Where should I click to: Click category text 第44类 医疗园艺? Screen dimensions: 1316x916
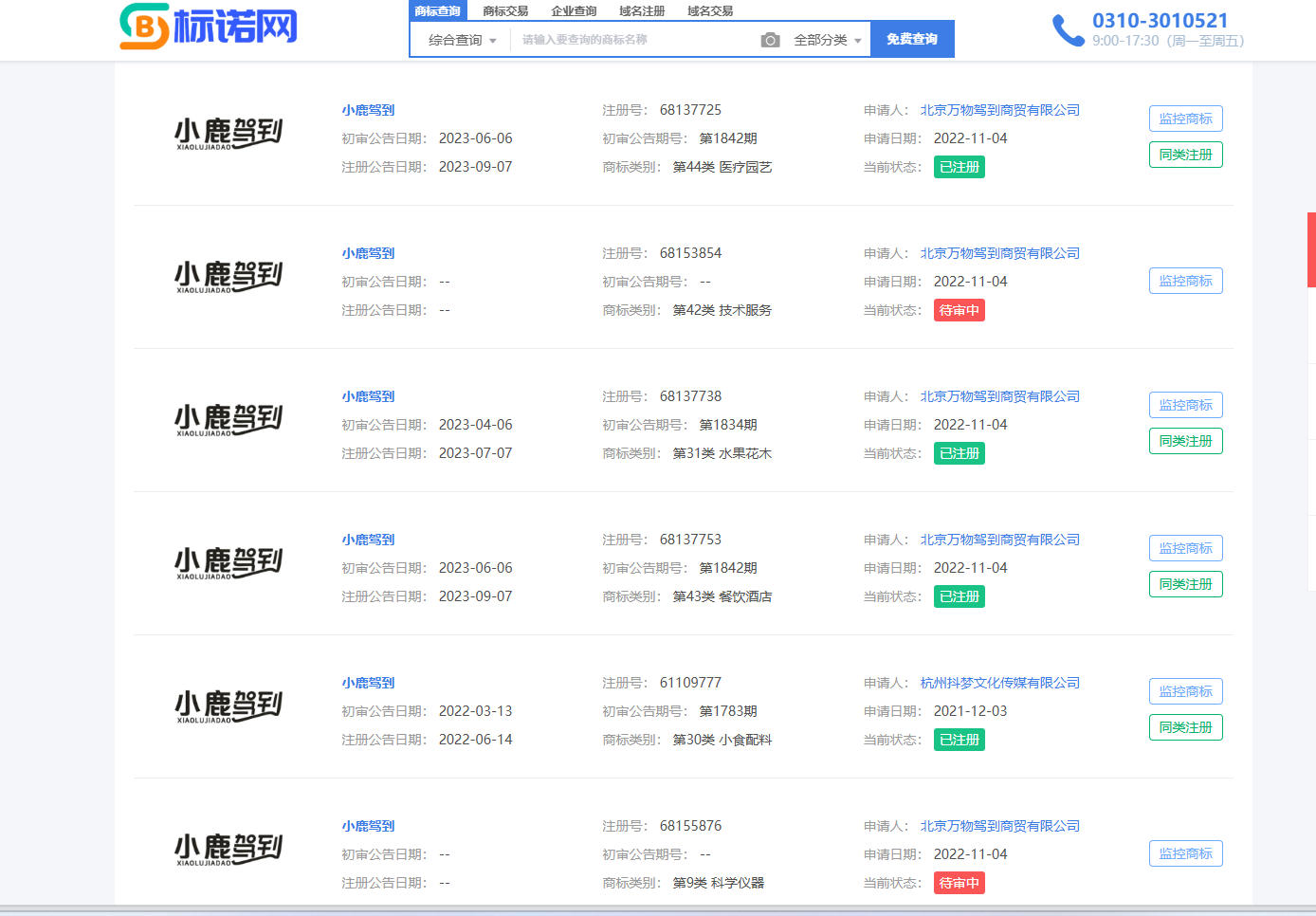pyautogui.click(x=722, y=167)
